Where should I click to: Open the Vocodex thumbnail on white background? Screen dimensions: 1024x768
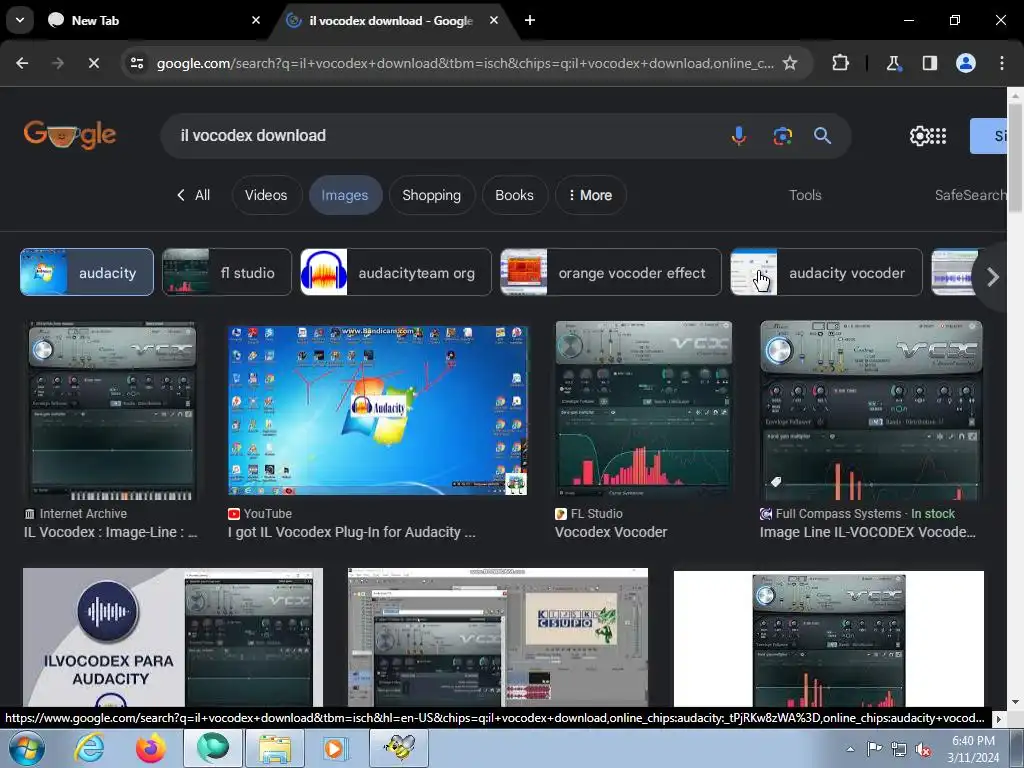tap(829, 639)
